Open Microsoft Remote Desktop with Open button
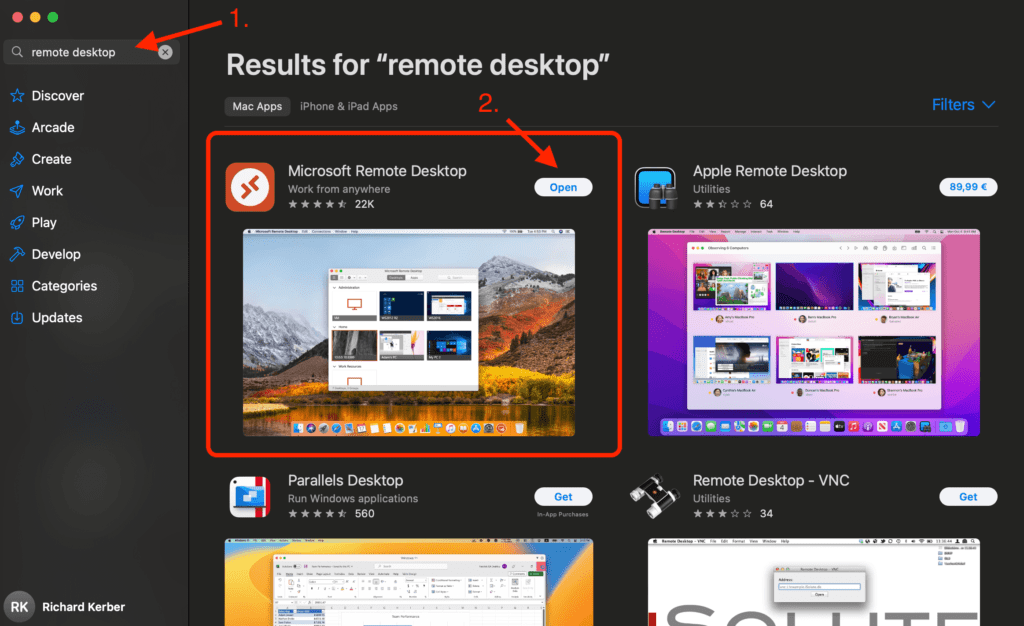Viewport: 1024px width, 626px height. tap(563, 187)
